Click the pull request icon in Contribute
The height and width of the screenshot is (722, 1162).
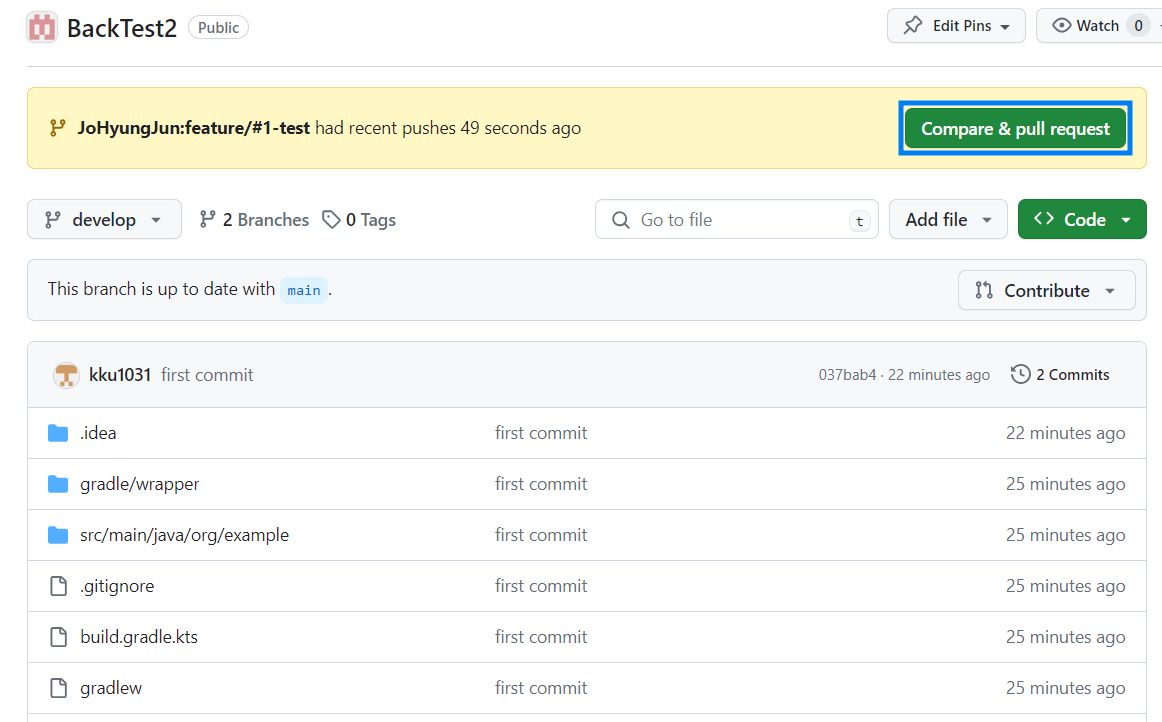click(983, 290)
